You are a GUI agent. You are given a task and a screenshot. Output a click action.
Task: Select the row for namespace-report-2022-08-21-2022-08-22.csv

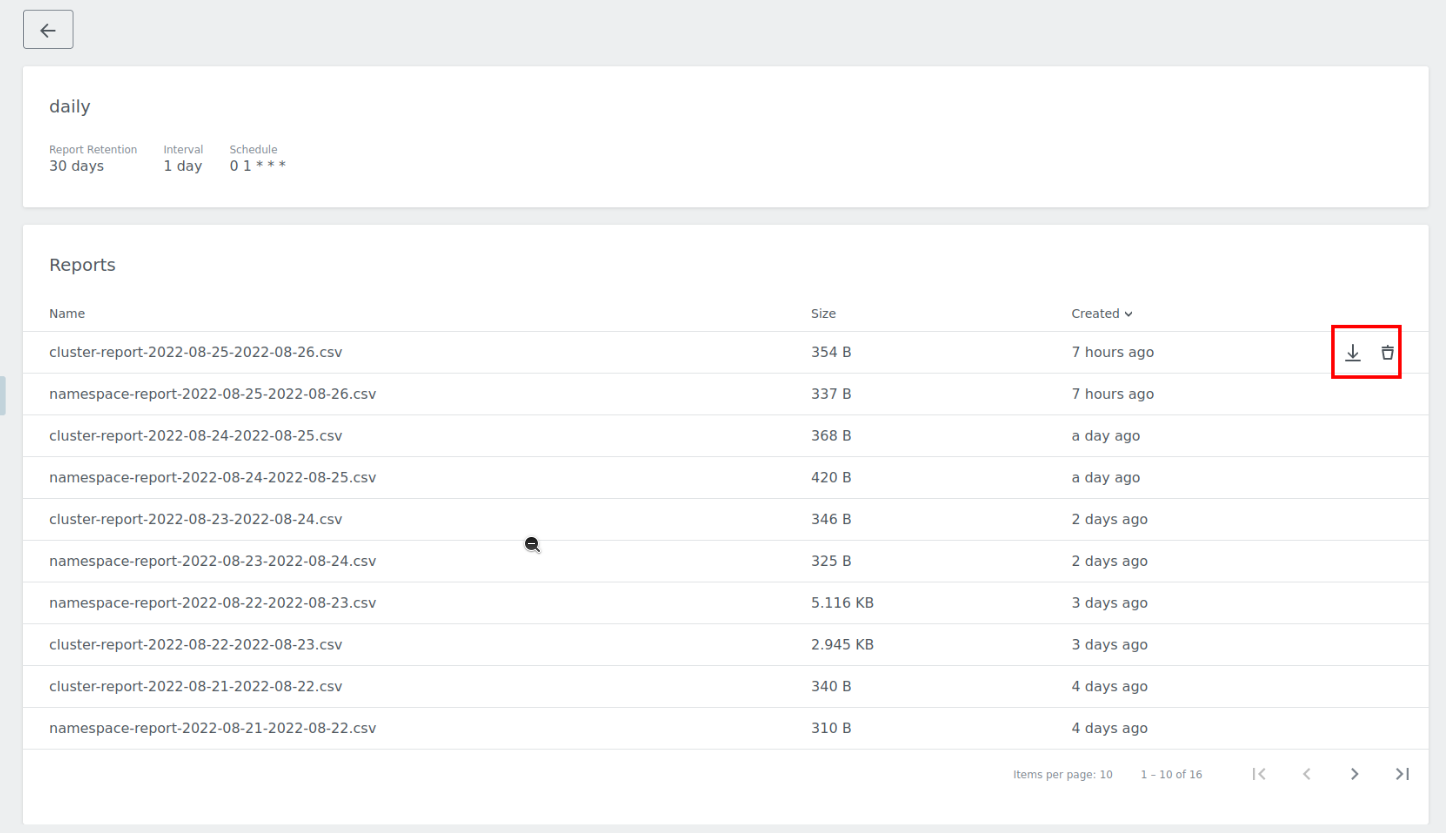pos(213,727)
